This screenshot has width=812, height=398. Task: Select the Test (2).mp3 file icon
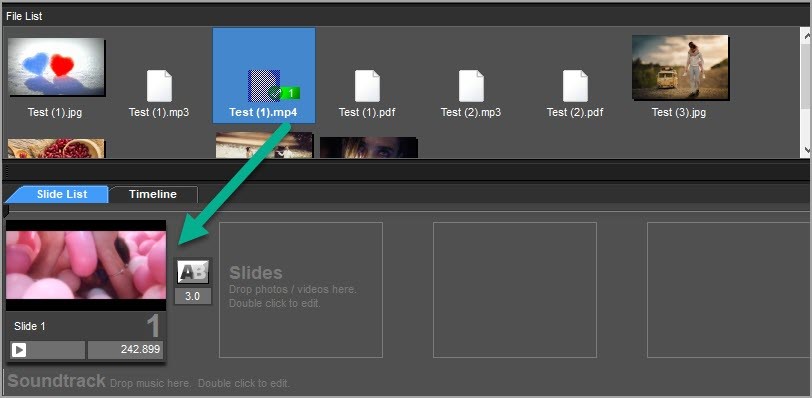[471, 86]
